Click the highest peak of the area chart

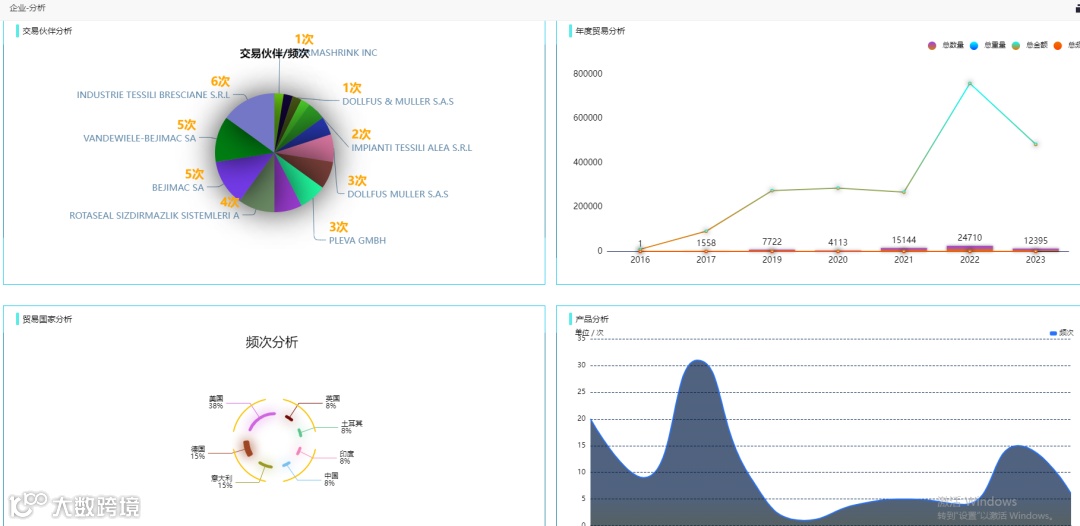[698, 360]
